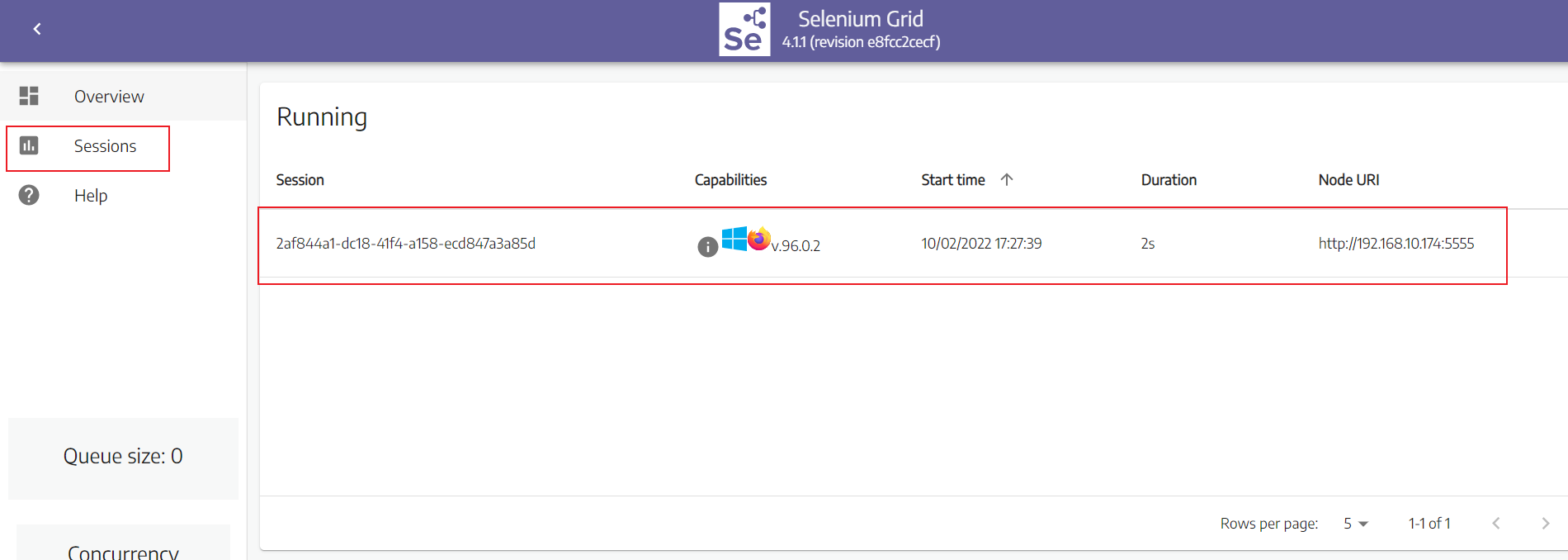Open the Rows per page dropdown

pyautogui.click(x=1355, y=524)
